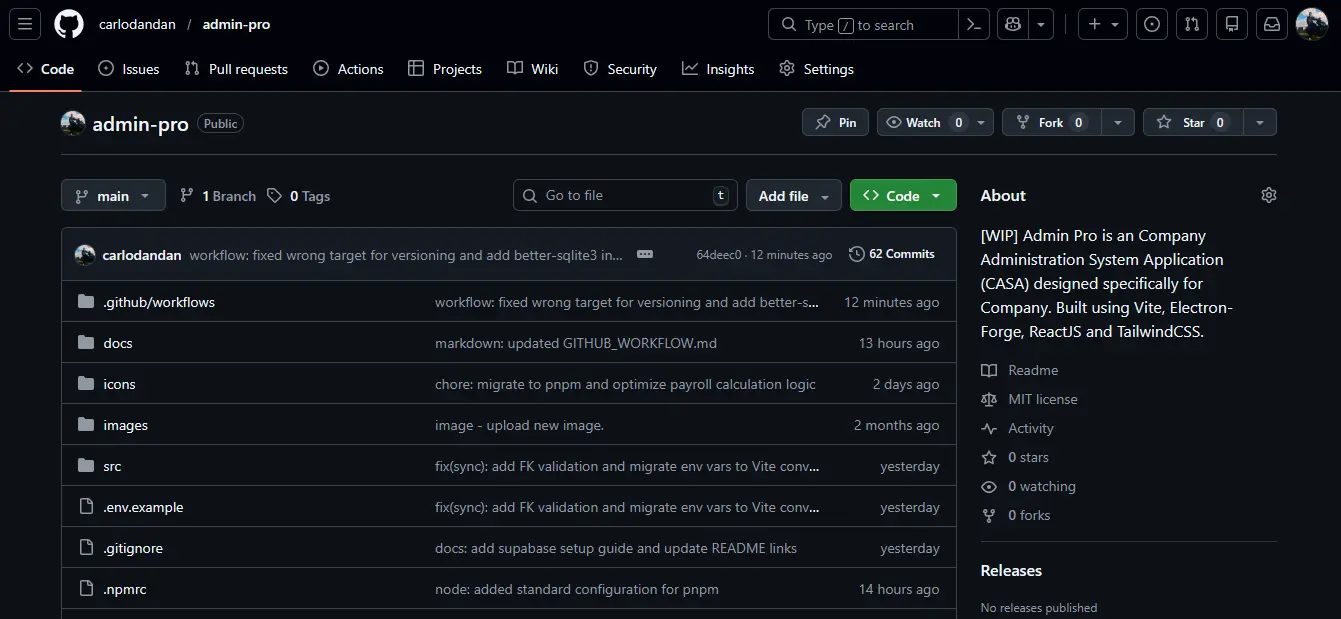1341x619 pixels.
Task: Open commit hash 64deec0
Action: (x=719, y=255)
